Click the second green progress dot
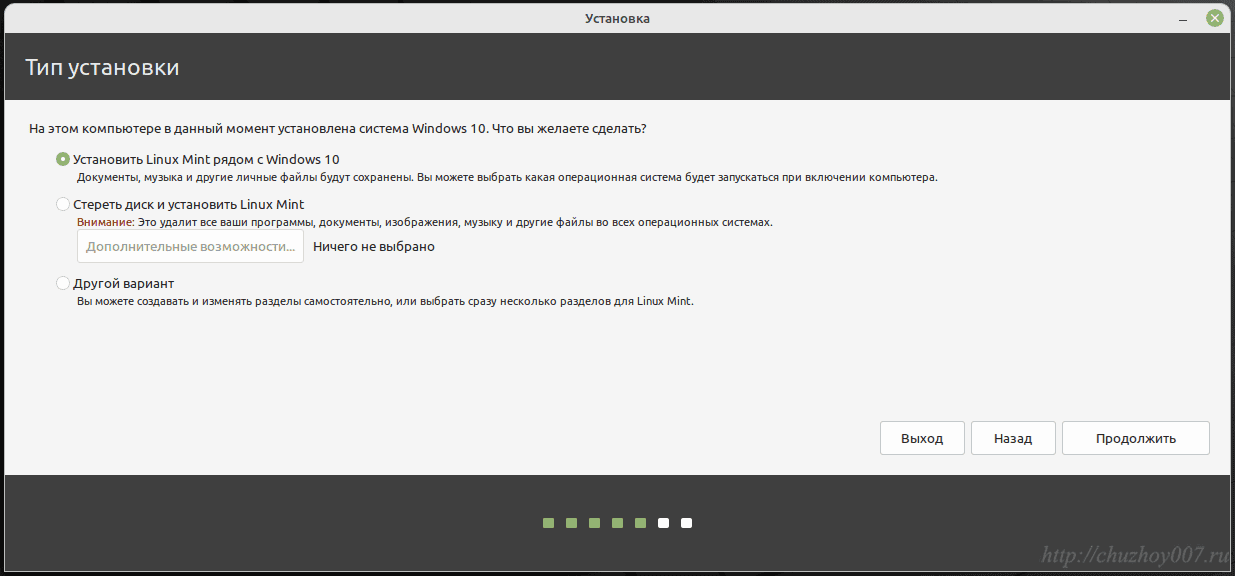The height and width of the screenshot is (576, 1235). [x=571, y=523]
